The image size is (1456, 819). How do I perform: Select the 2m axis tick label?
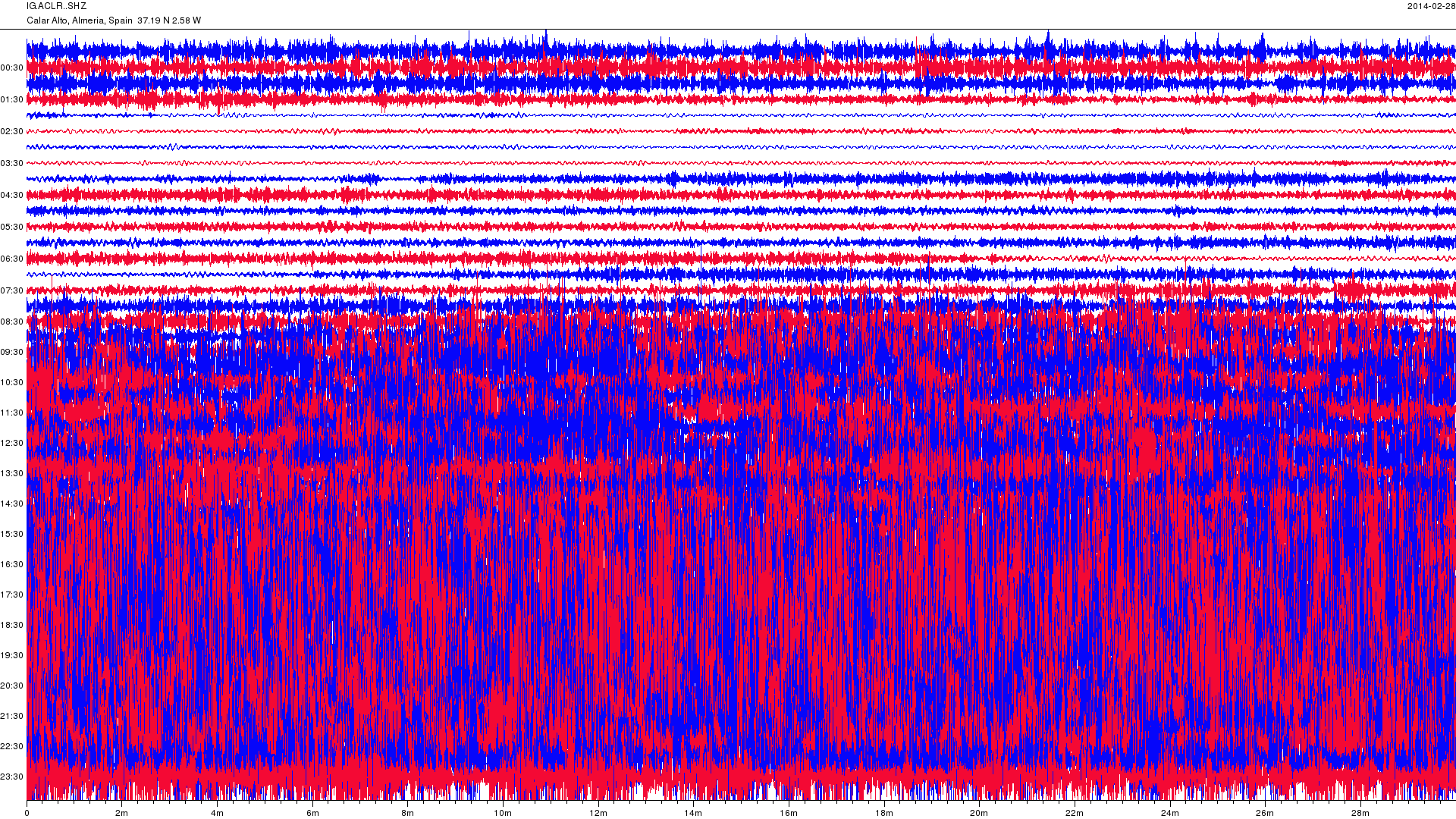[x=122, y=814]
